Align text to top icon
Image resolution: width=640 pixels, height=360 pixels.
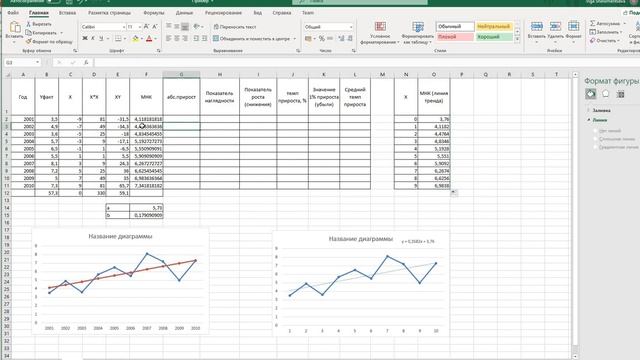[169, 27]
